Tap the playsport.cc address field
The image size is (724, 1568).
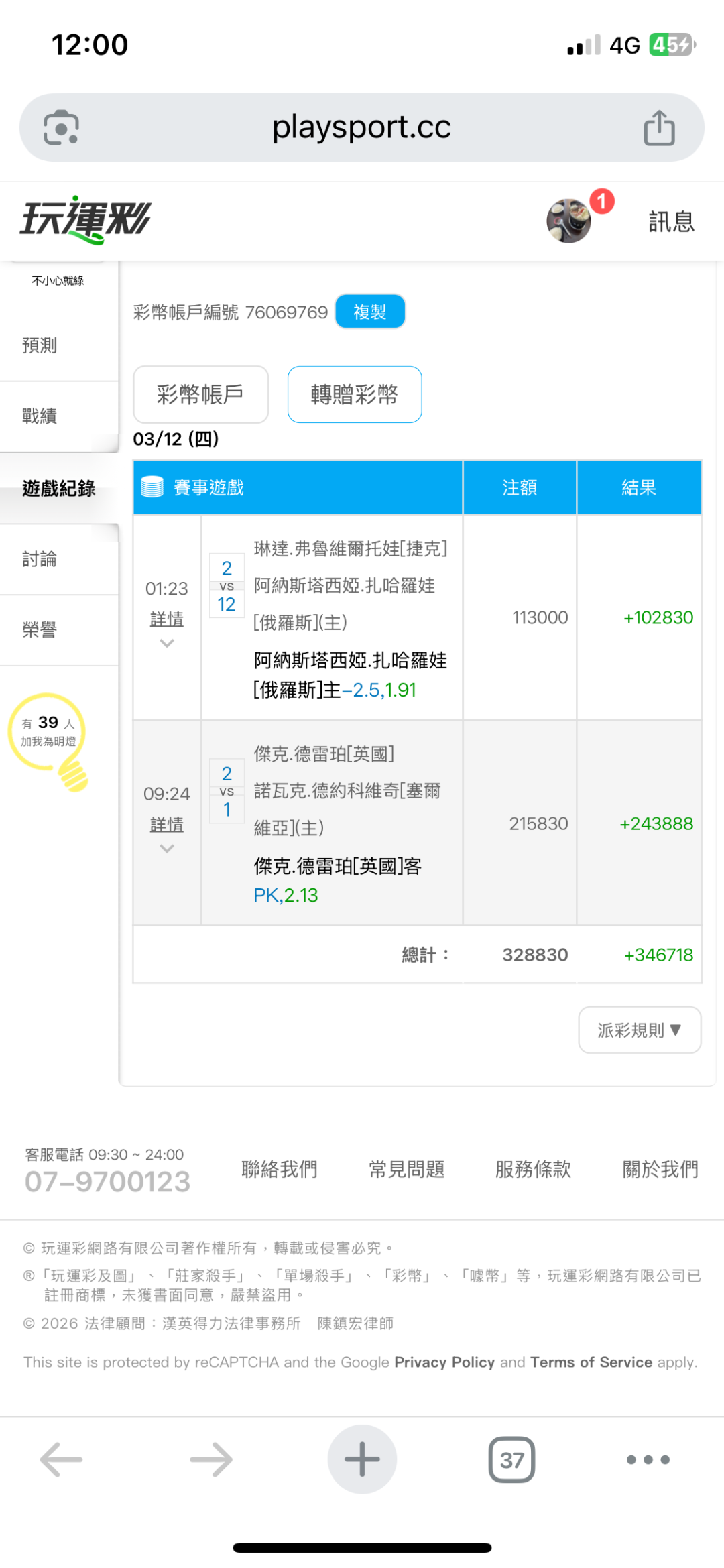(x=362, y=127)
